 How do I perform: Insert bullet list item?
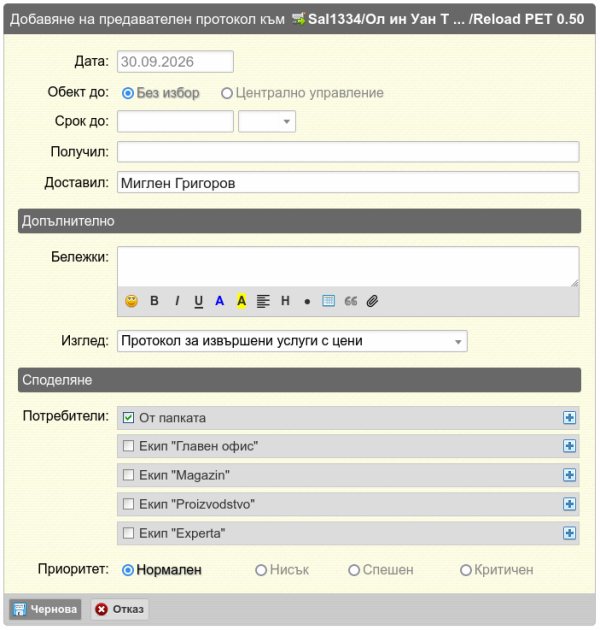coord(307,302)
